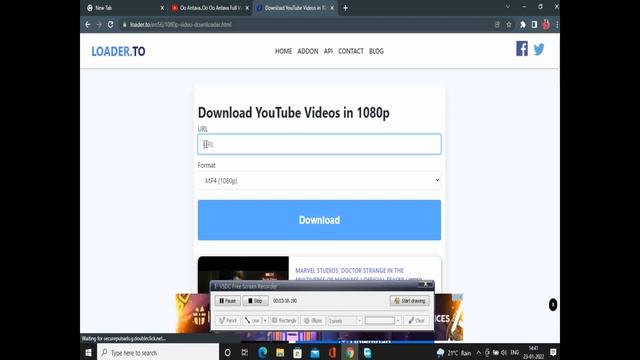The width and height of the screenshot is (640, 360).
Task: Open the HOME navigation link
Action: coord(283,51)
